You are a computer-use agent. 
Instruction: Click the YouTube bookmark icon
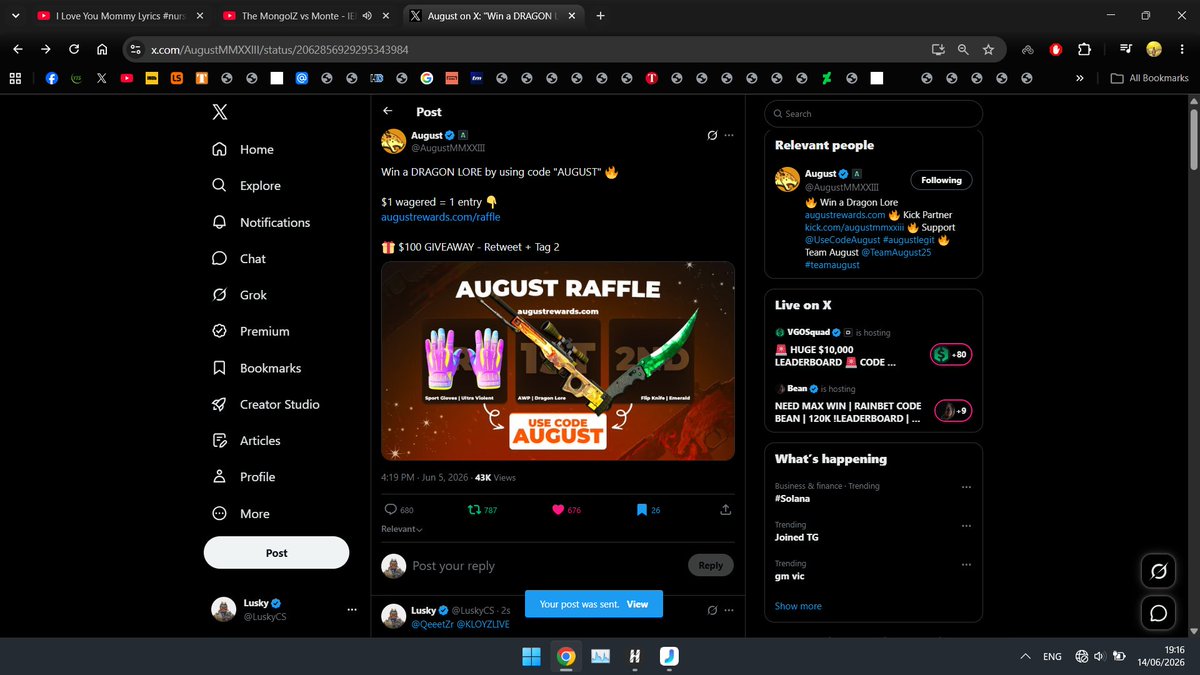coord(127,78)
